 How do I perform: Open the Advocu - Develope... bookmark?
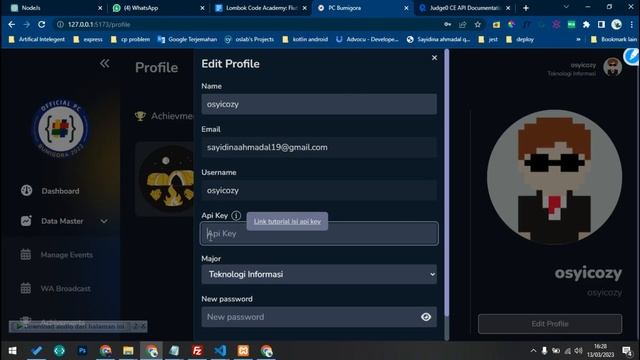pos(367,39)
